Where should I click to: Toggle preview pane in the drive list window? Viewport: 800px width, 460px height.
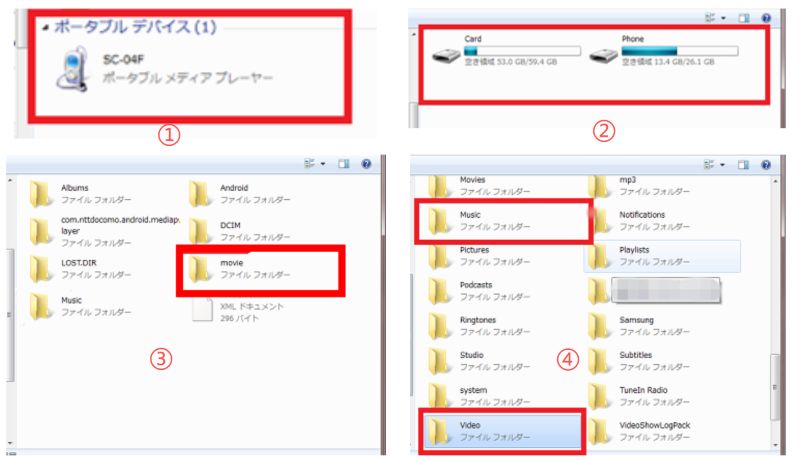coord(744,18)
